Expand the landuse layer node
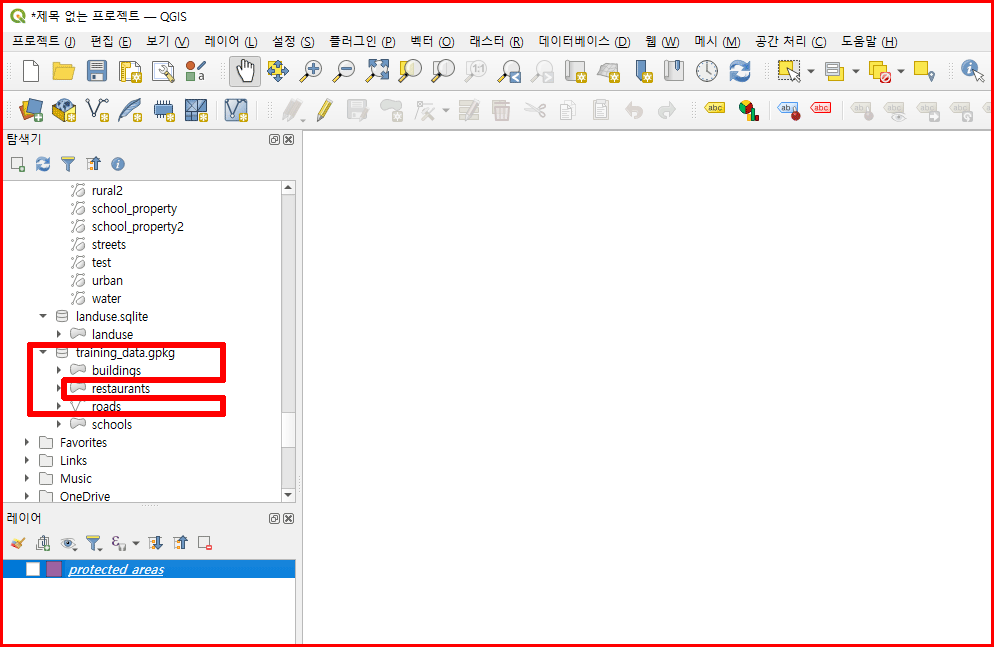The image size is (994, 647). click(59, 333)
